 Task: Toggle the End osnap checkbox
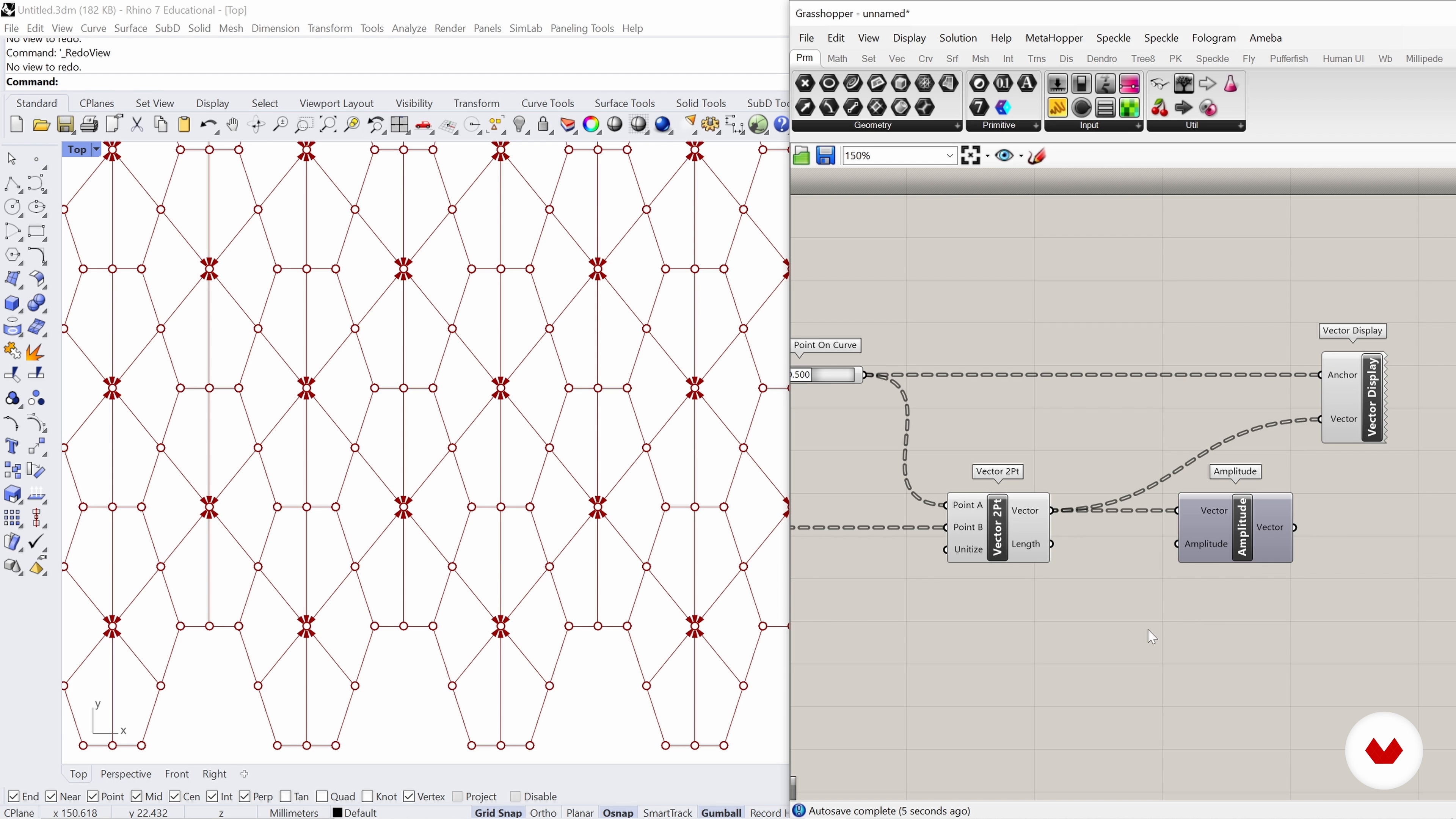click(14, 796)
